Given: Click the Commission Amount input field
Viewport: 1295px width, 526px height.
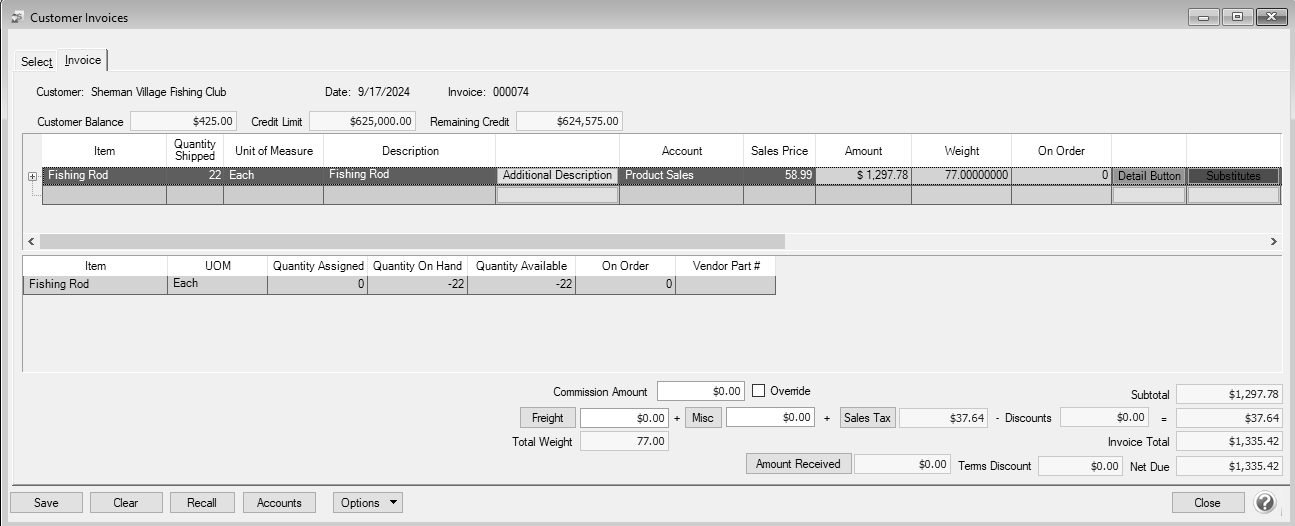Looking at the screenshot, I should pos(701,392).
